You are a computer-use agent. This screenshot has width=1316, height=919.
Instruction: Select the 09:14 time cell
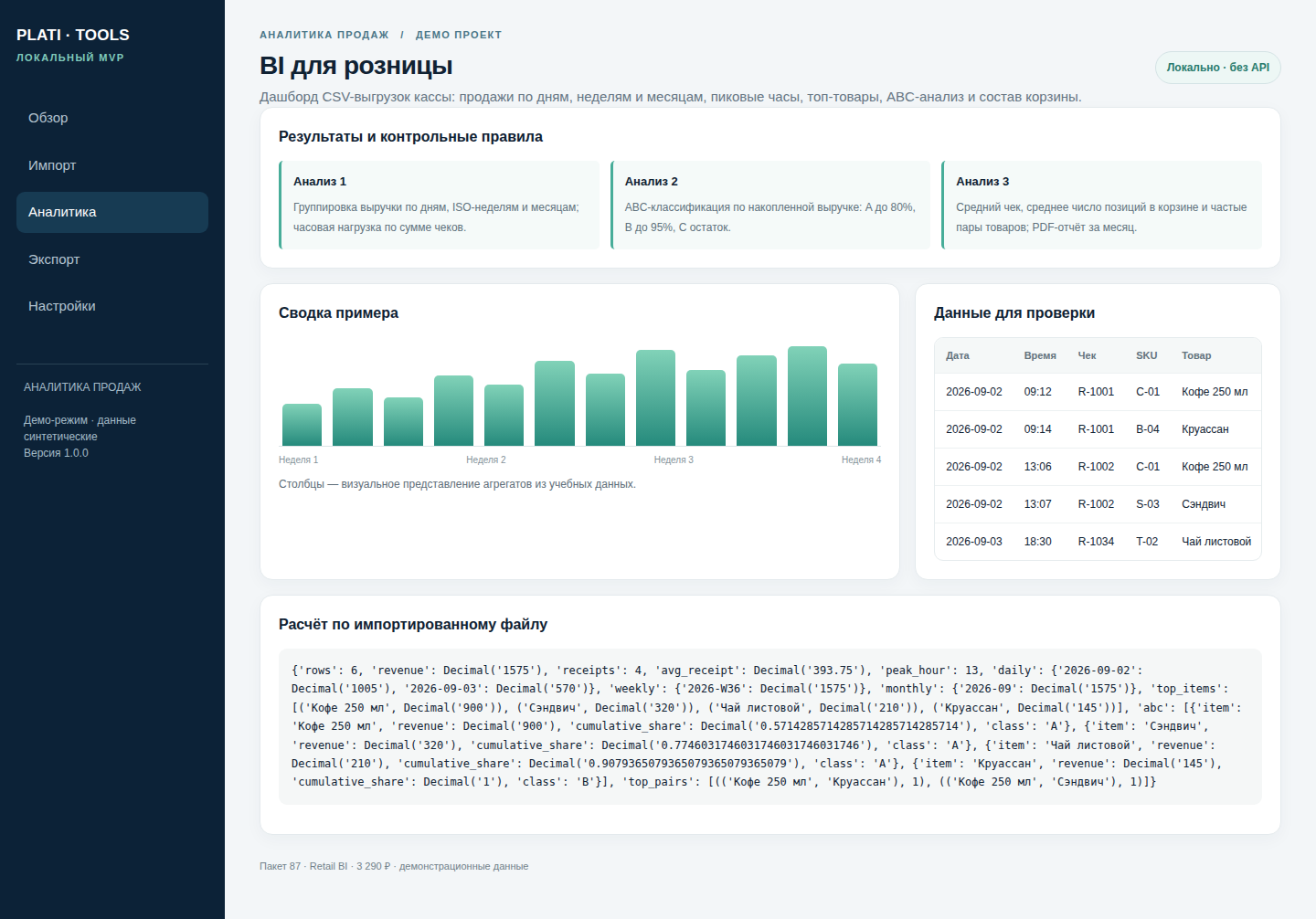click(1038, 429)
